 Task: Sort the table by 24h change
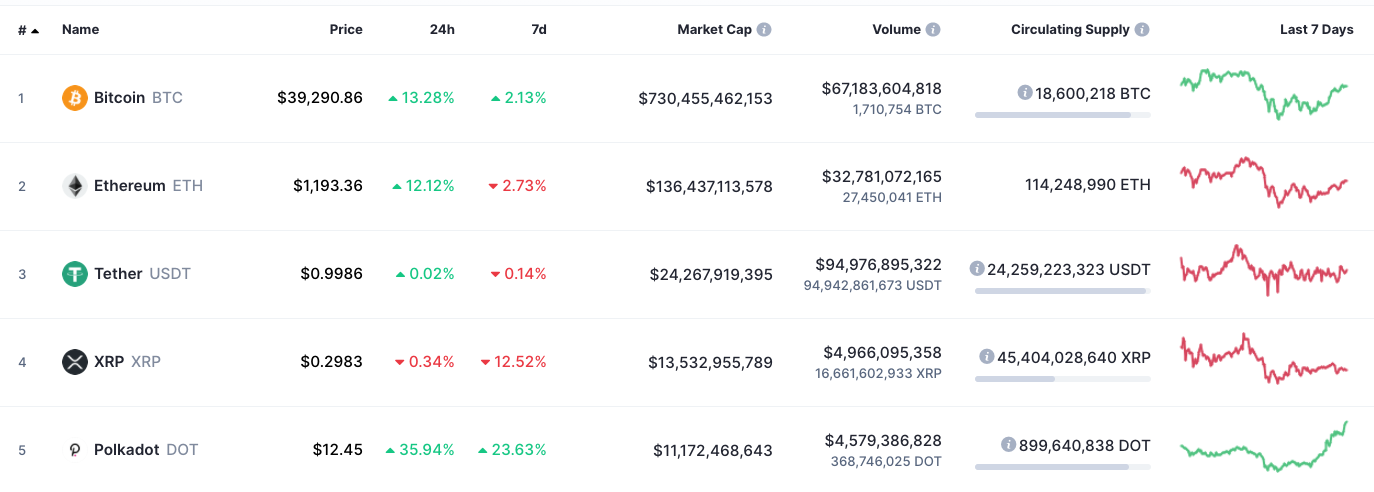tap(442, 30)
